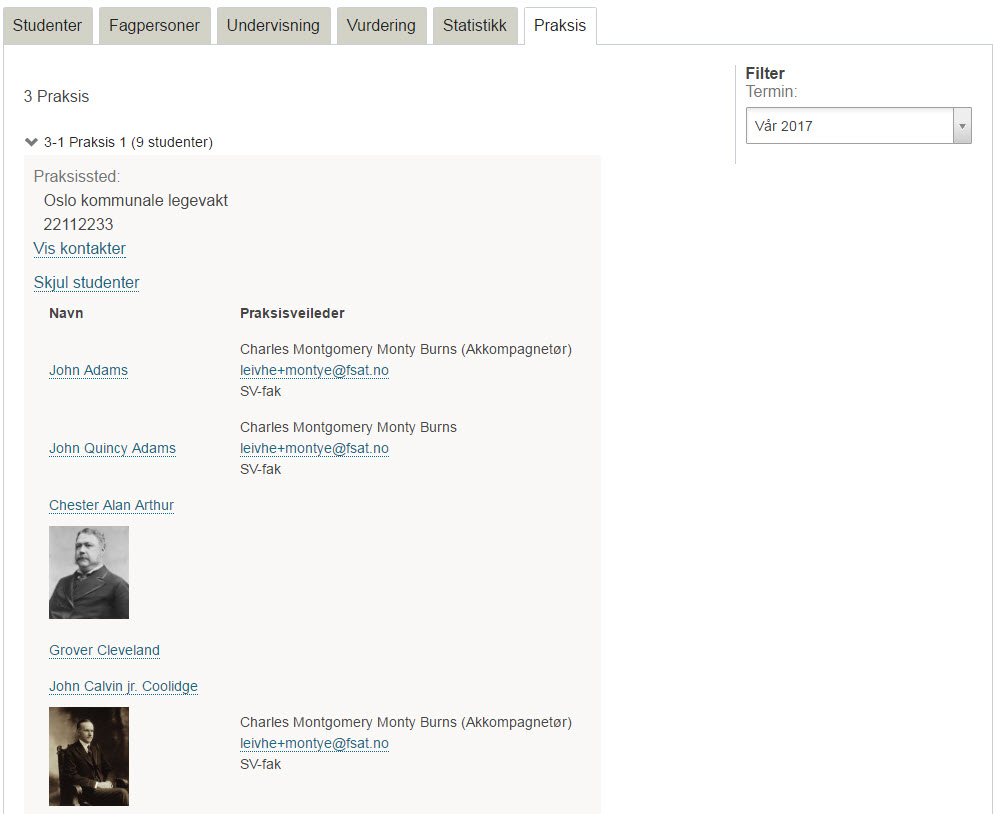The width and height of the screenshot is (994, 814).
Task: Select the Vurdering tab
Action: 381,25
